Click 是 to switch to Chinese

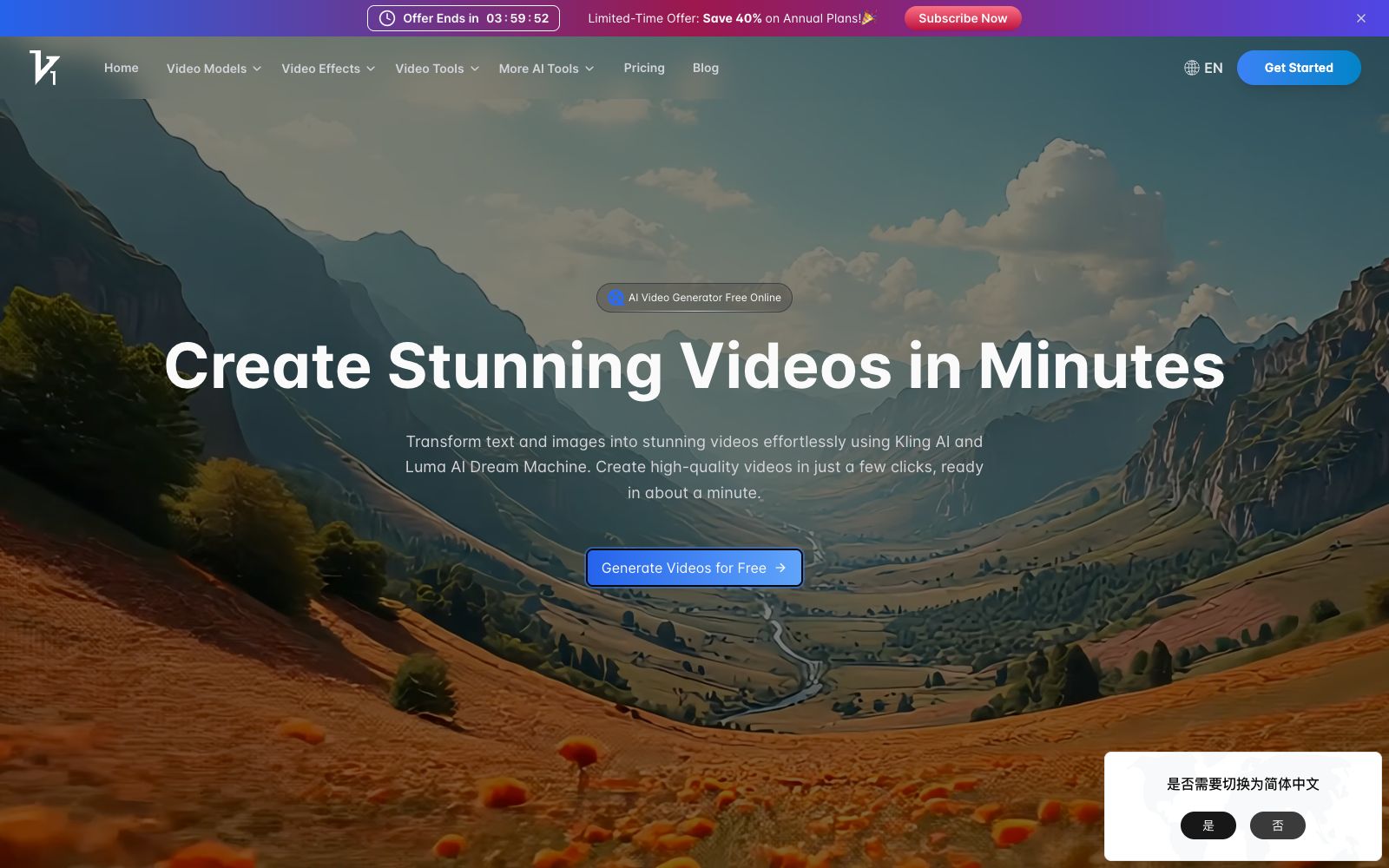[x=1208, y=825]
